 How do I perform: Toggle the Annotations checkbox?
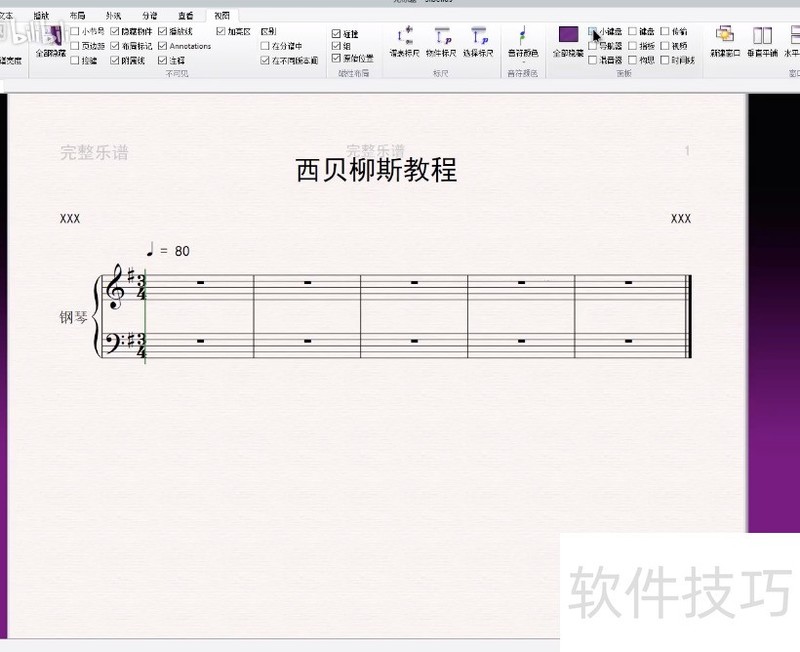point(163,46)
